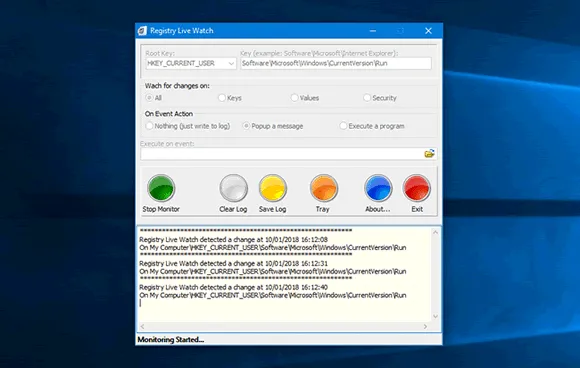Click the registry Key path field
The height and width of the screenshot is (368, 580).
pos(336,63)
